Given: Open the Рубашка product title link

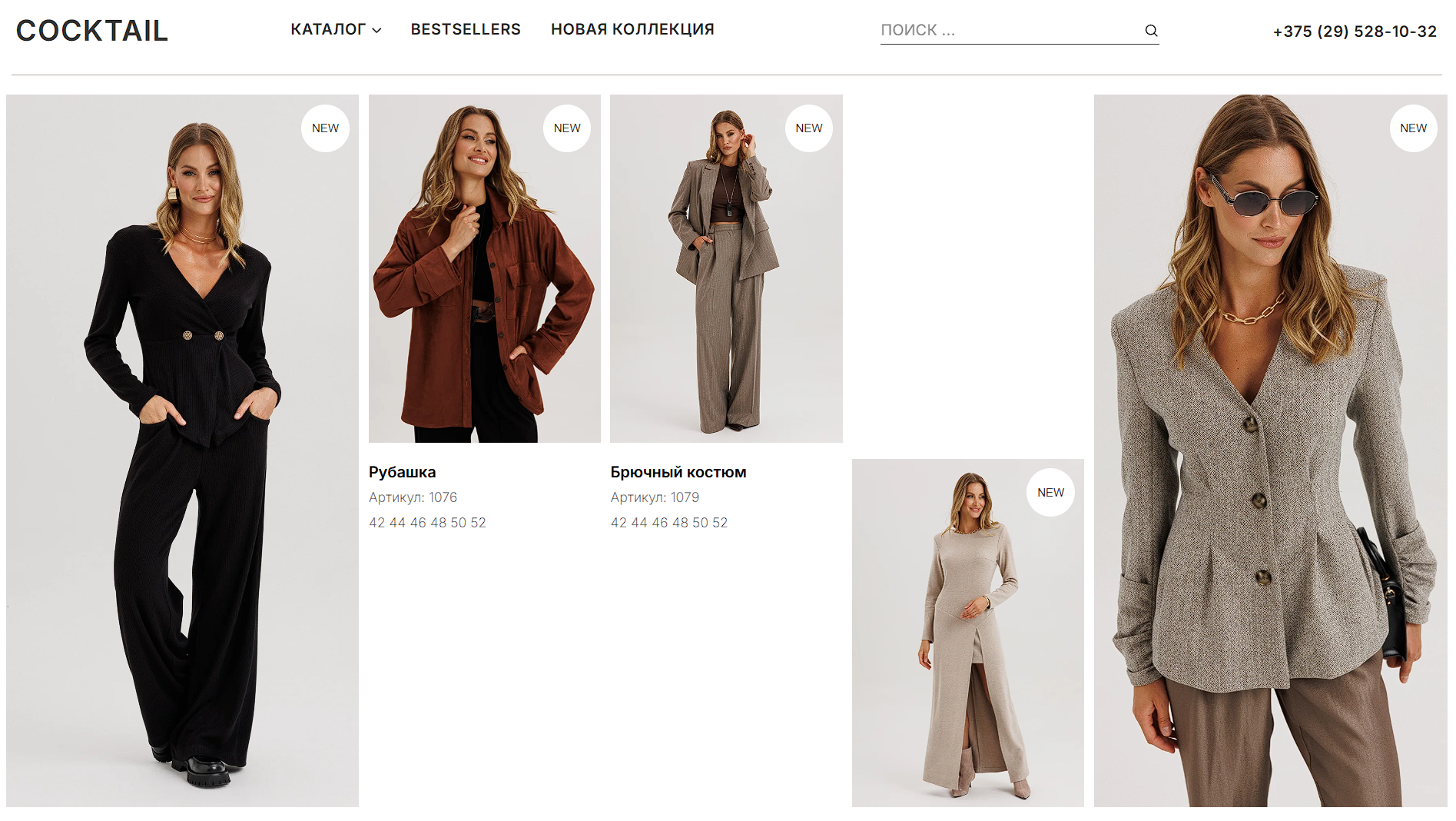Looking at the screenshot, I should 402,472.
